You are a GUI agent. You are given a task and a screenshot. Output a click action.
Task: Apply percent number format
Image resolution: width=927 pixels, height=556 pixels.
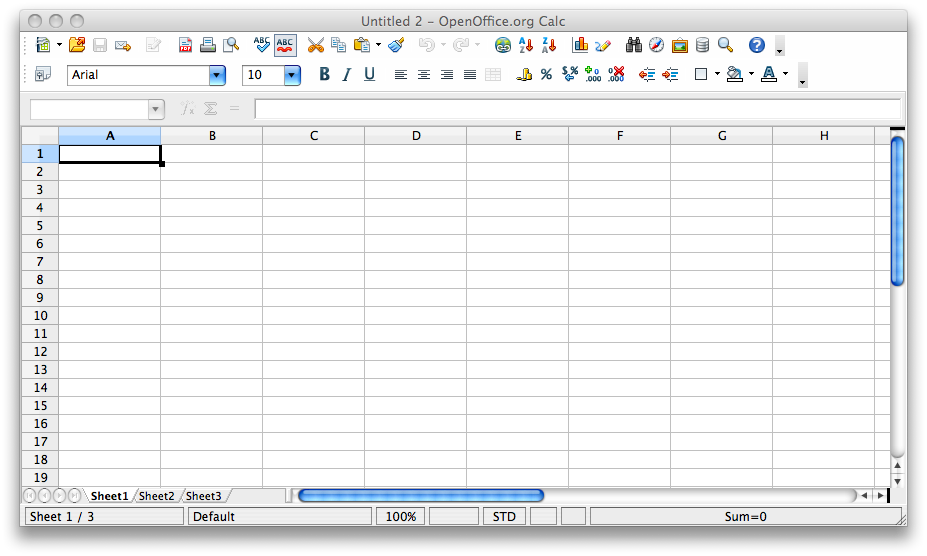pos(546,74)
